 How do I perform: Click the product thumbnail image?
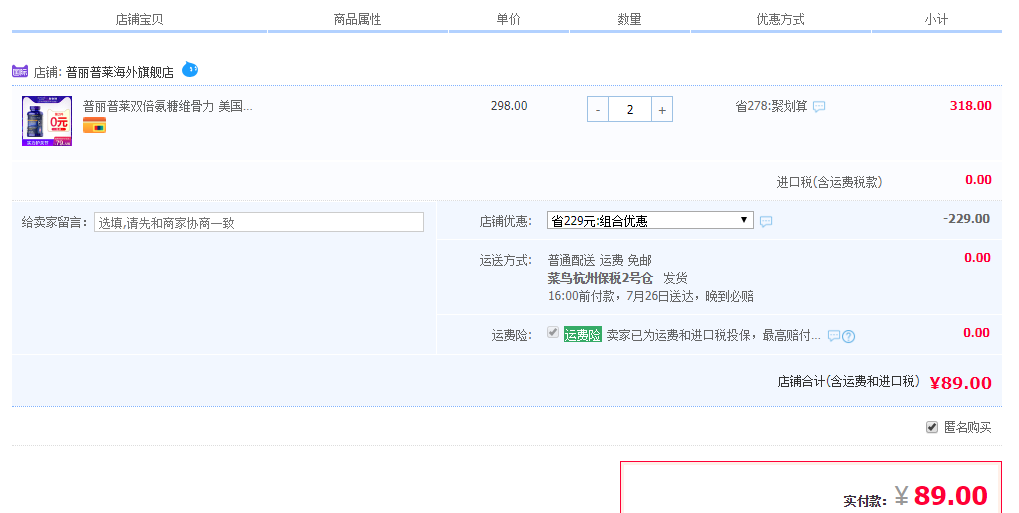click(47, 121)
